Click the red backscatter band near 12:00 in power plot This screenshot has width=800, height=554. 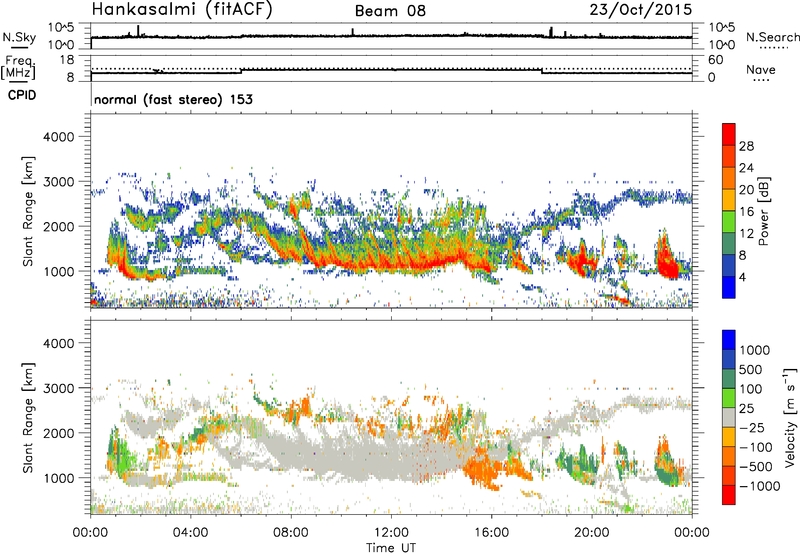(x=393, y=265)
